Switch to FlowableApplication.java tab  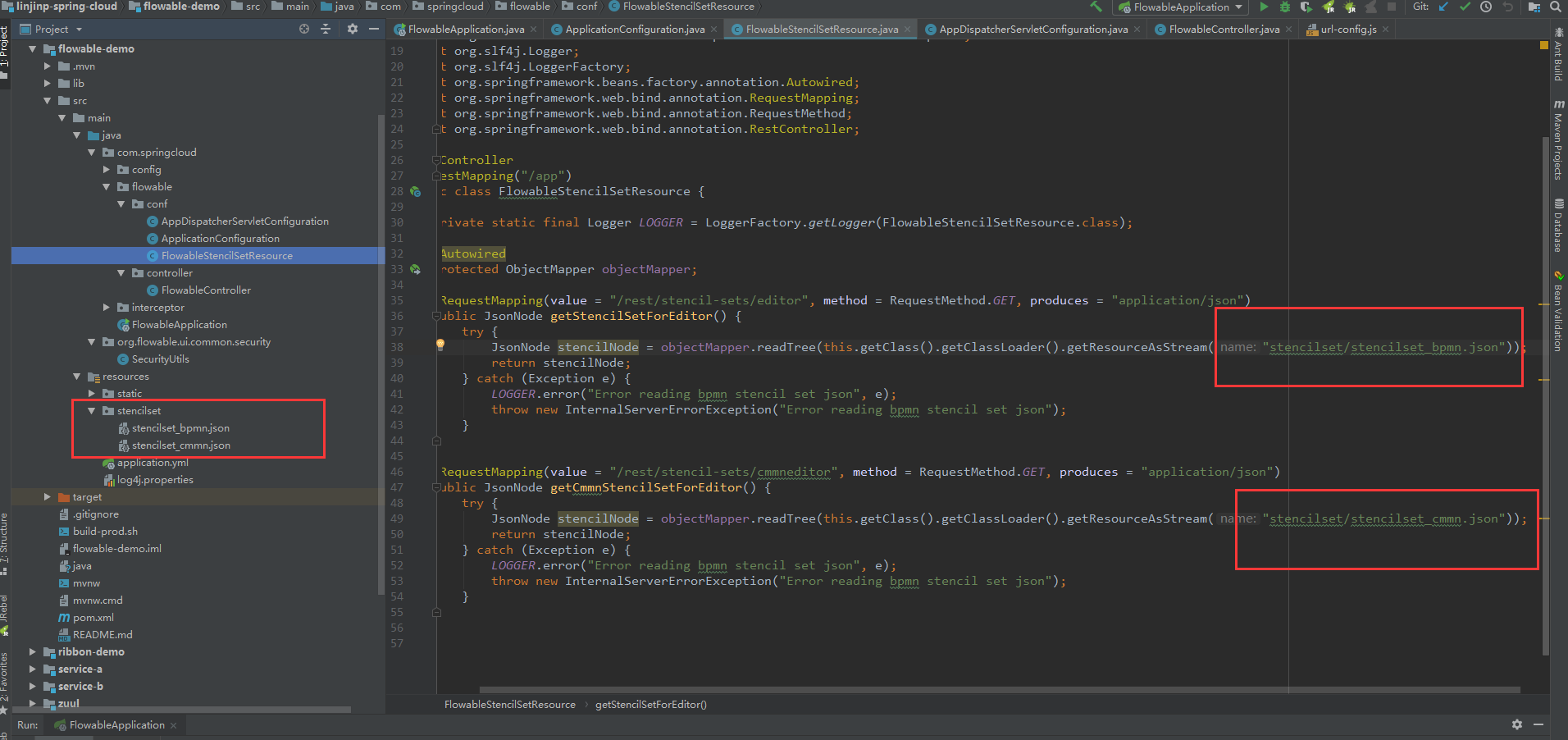point(466,29)
